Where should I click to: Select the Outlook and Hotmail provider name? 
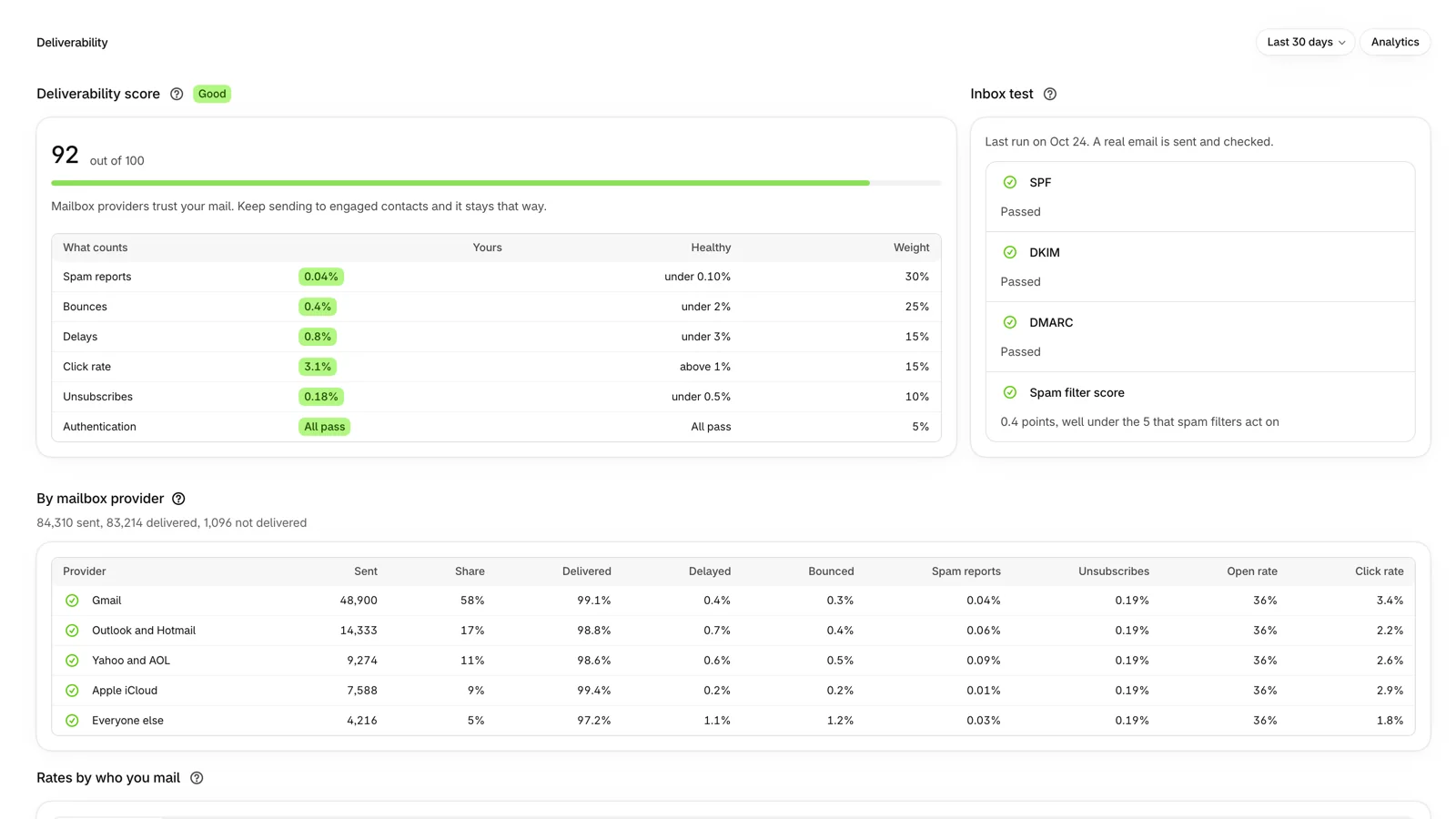(x=144, y=631)
